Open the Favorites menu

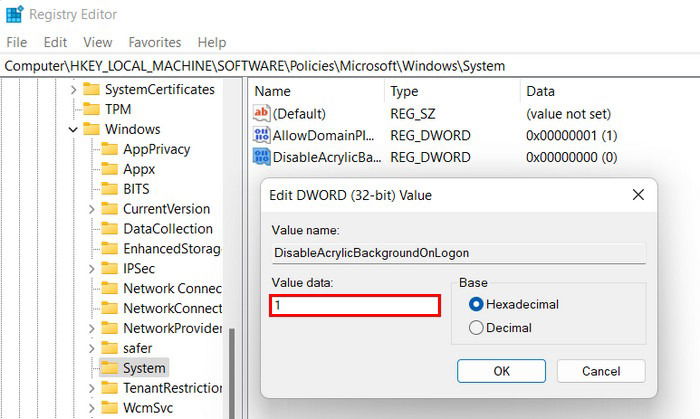coord(155,42)
